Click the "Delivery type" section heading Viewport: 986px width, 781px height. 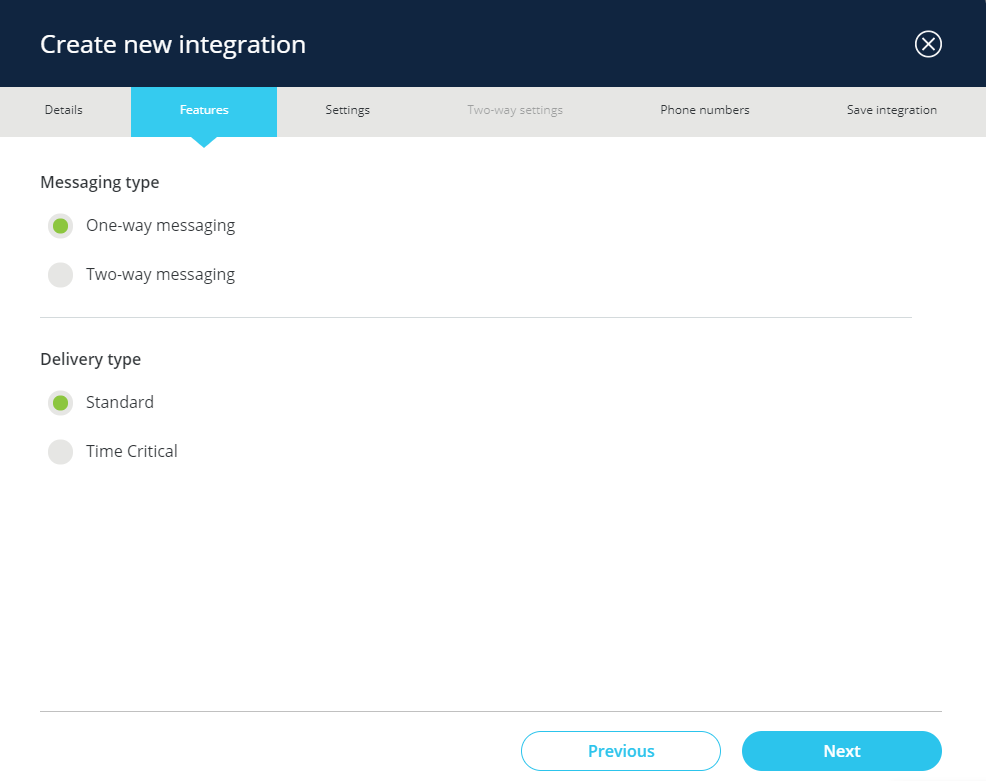90,360
